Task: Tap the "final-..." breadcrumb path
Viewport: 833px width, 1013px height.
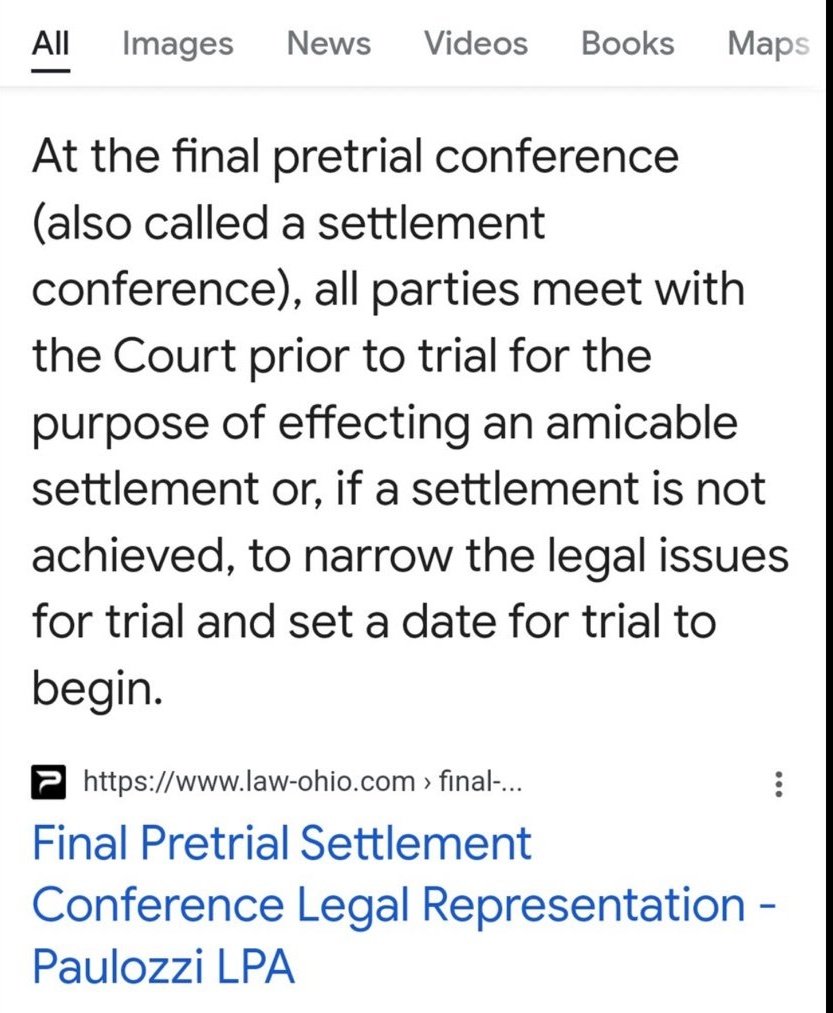Action: 487,781
